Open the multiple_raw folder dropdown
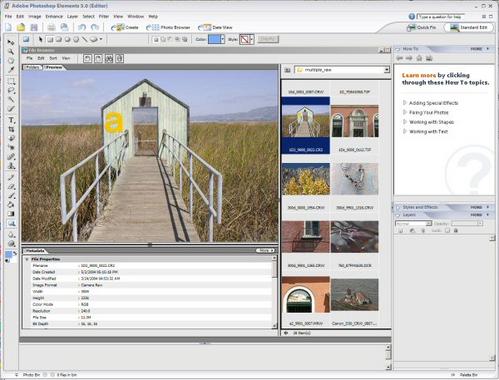 pos(387,70)
